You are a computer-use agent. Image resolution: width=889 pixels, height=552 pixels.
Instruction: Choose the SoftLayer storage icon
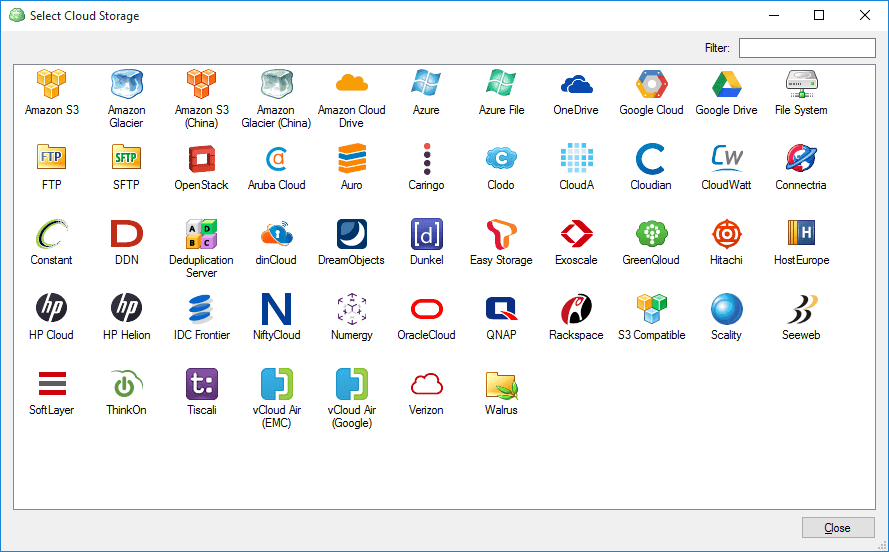click(x=51, y=384)
